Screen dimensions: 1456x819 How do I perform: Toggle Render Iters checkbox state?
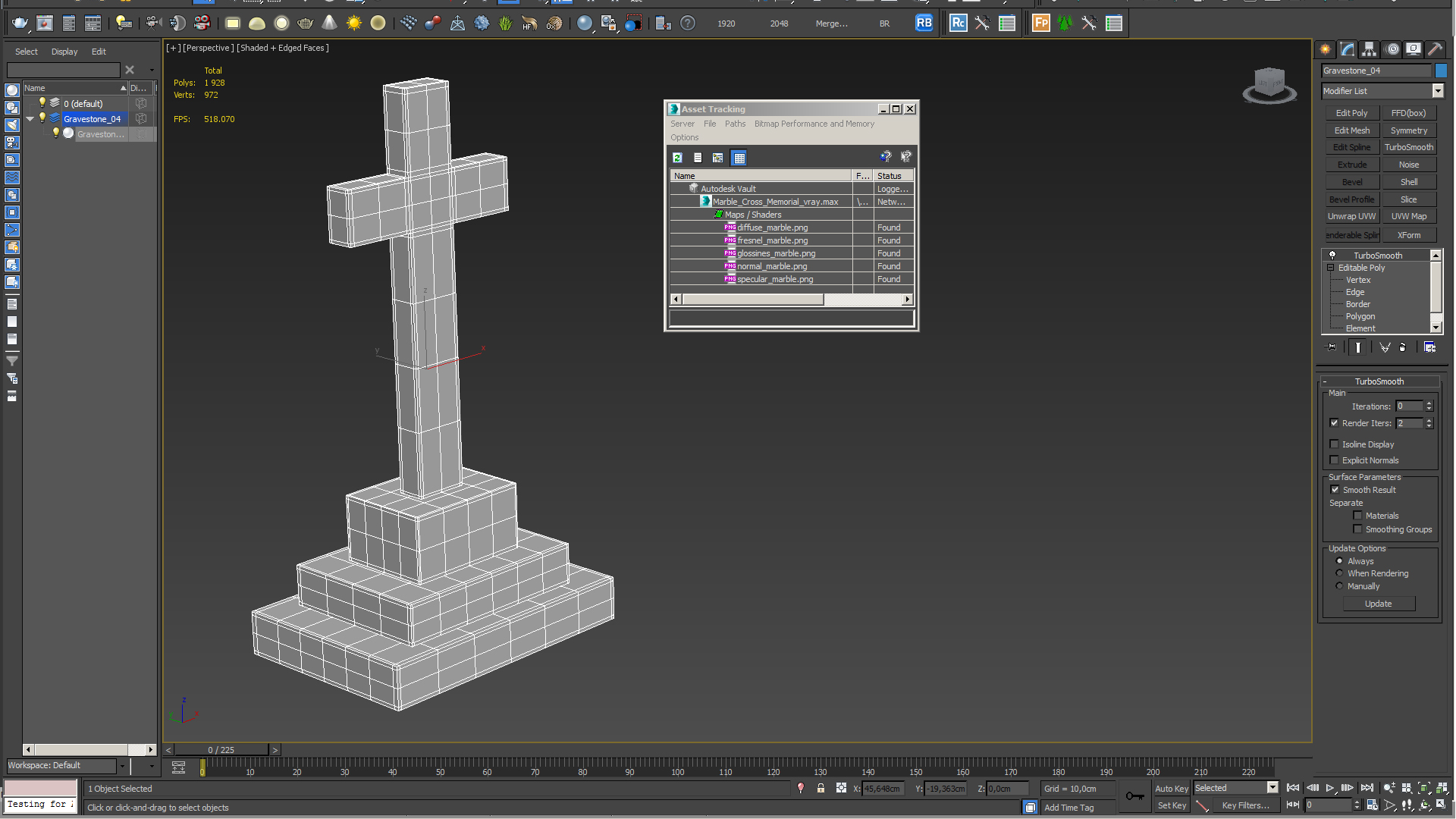click(1335, 422)
